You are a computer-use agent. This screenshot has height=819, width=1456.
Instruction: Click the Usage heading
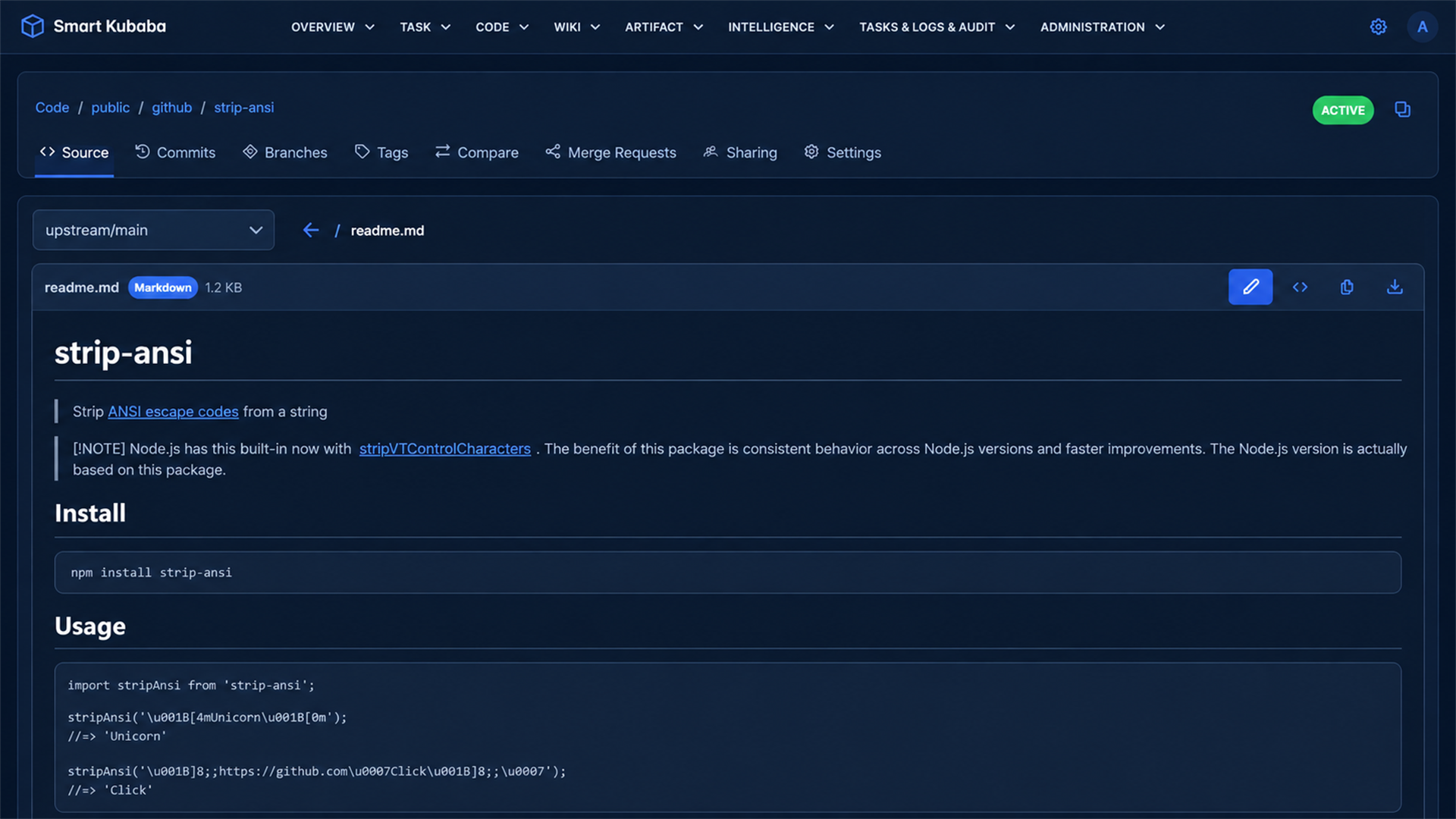(x=90, y=626)
